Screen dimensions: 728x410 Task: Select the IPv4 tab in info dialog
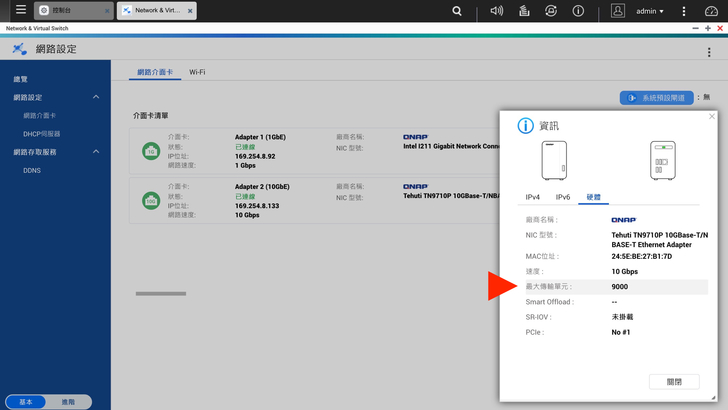533,197
